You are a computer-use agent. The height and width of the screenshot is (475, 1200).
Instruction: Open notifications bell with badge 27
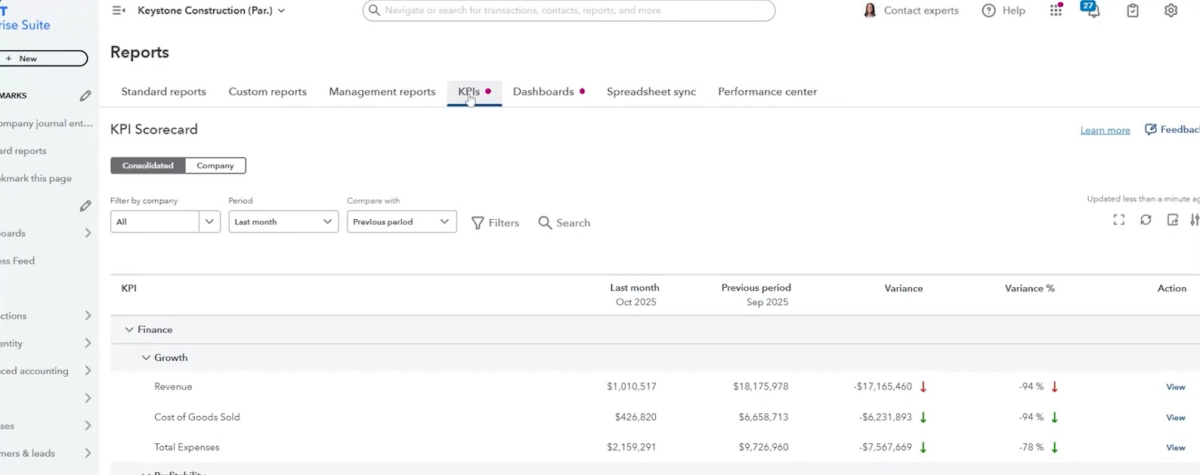pos(1092,10)
